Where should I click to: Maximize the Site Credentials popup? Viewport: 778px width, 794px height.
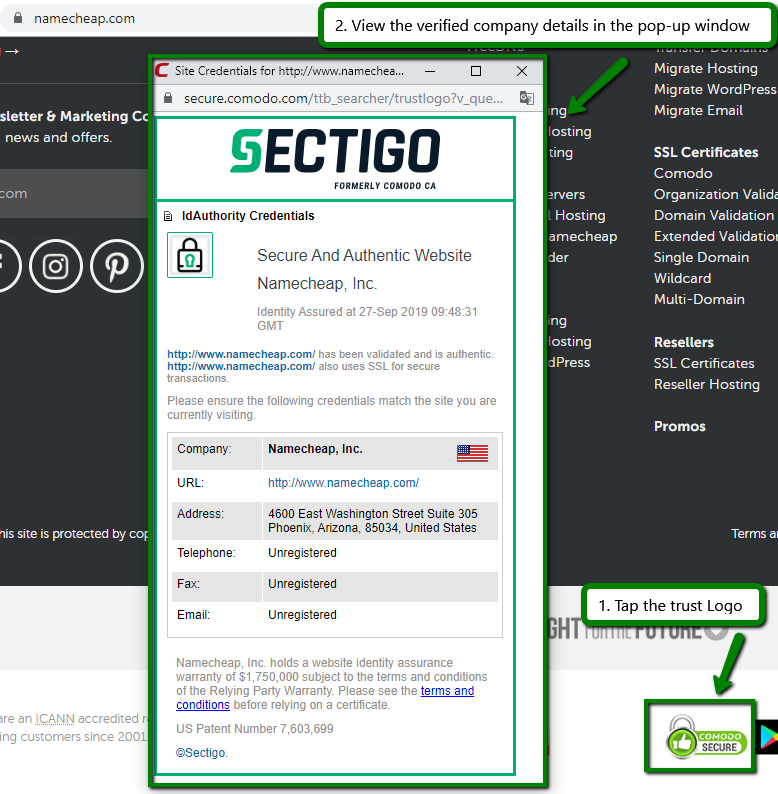[476, 71]
